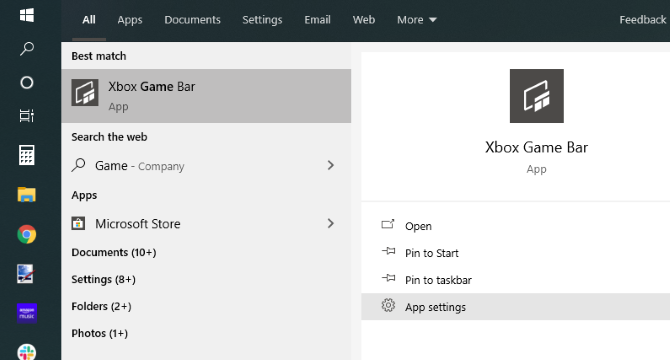Open the Feedback link
Image resolution: width=670 pixels, height=360 pixels.
pos(643,20)
